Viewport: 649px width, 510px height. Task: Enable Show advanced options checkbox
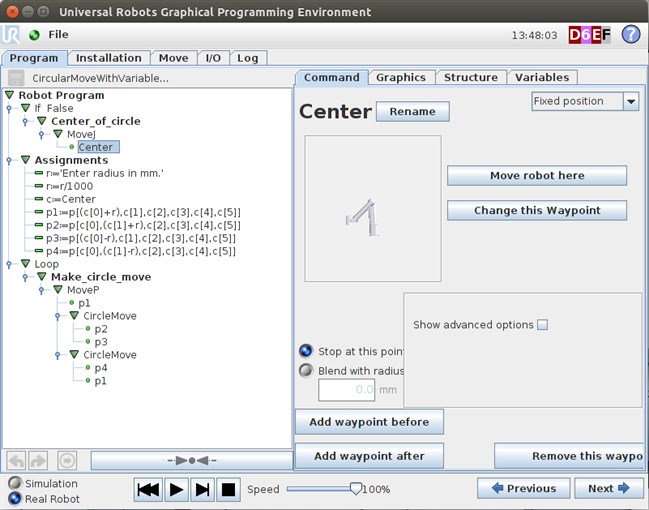542,325
